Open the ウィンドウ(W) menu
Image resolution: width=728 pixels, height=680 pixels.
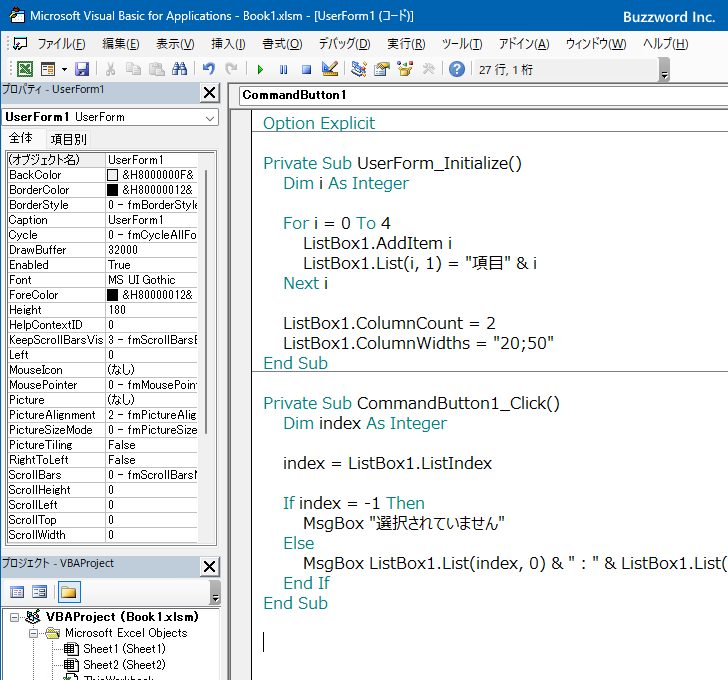(596, 44)
